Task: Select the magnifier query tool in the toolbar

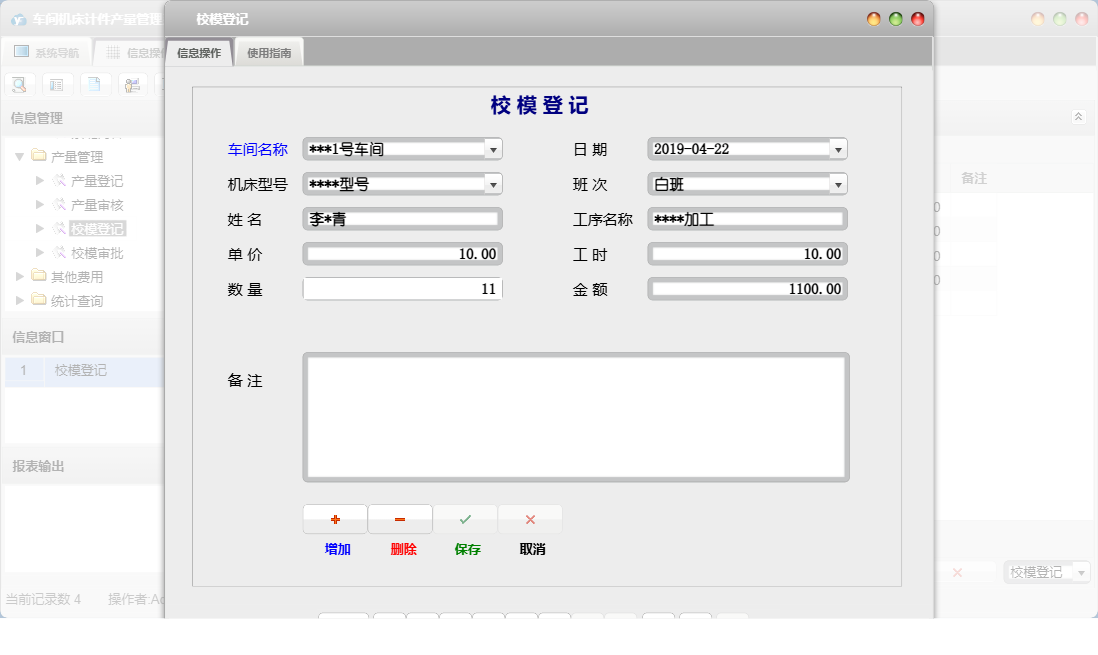Action: [x=18, y=84]
